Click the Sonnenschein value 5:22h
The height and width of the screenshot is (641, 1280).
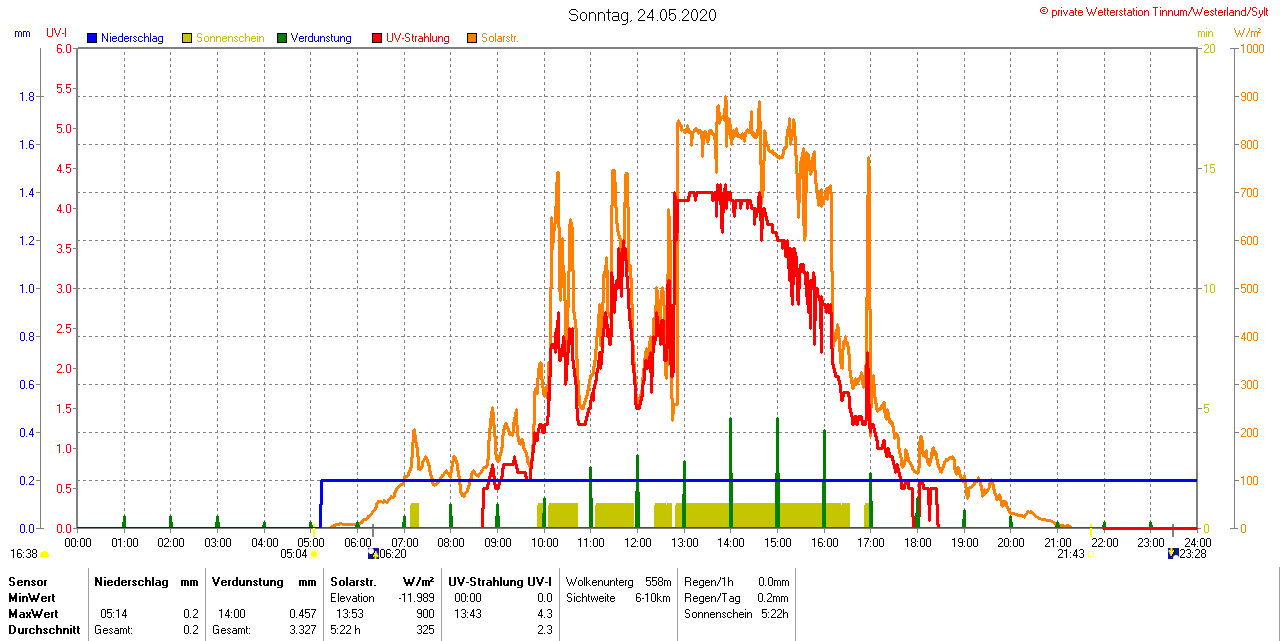[775, 613]
